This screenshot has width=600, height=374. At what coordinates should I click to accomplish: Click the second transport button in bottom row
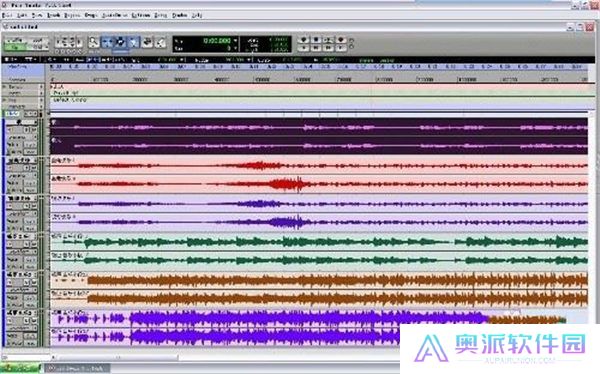[x=316, y=48]
